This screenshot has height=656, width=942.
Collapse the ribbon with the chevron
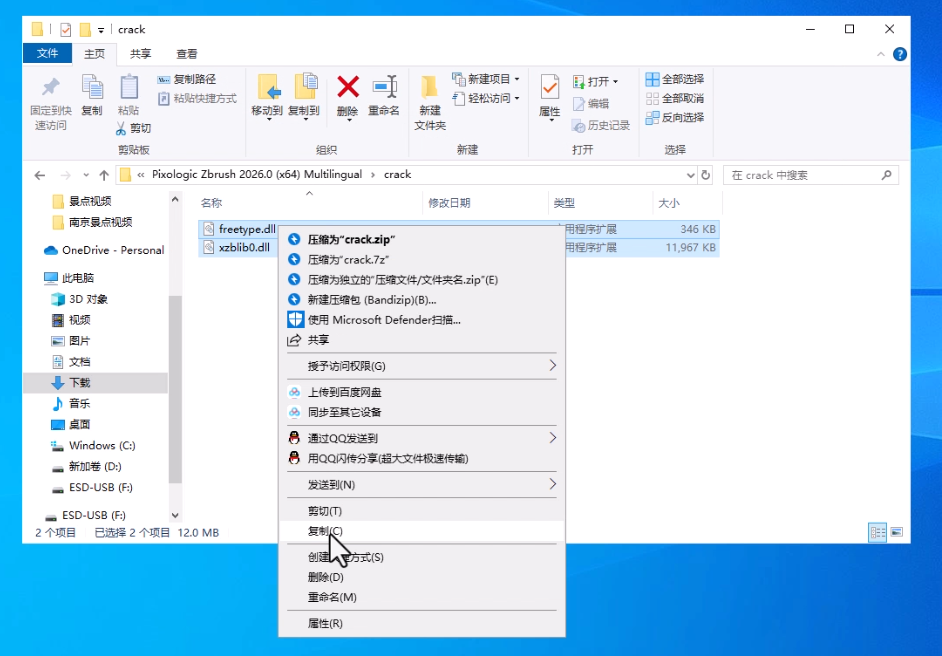[x=881, y=54]
